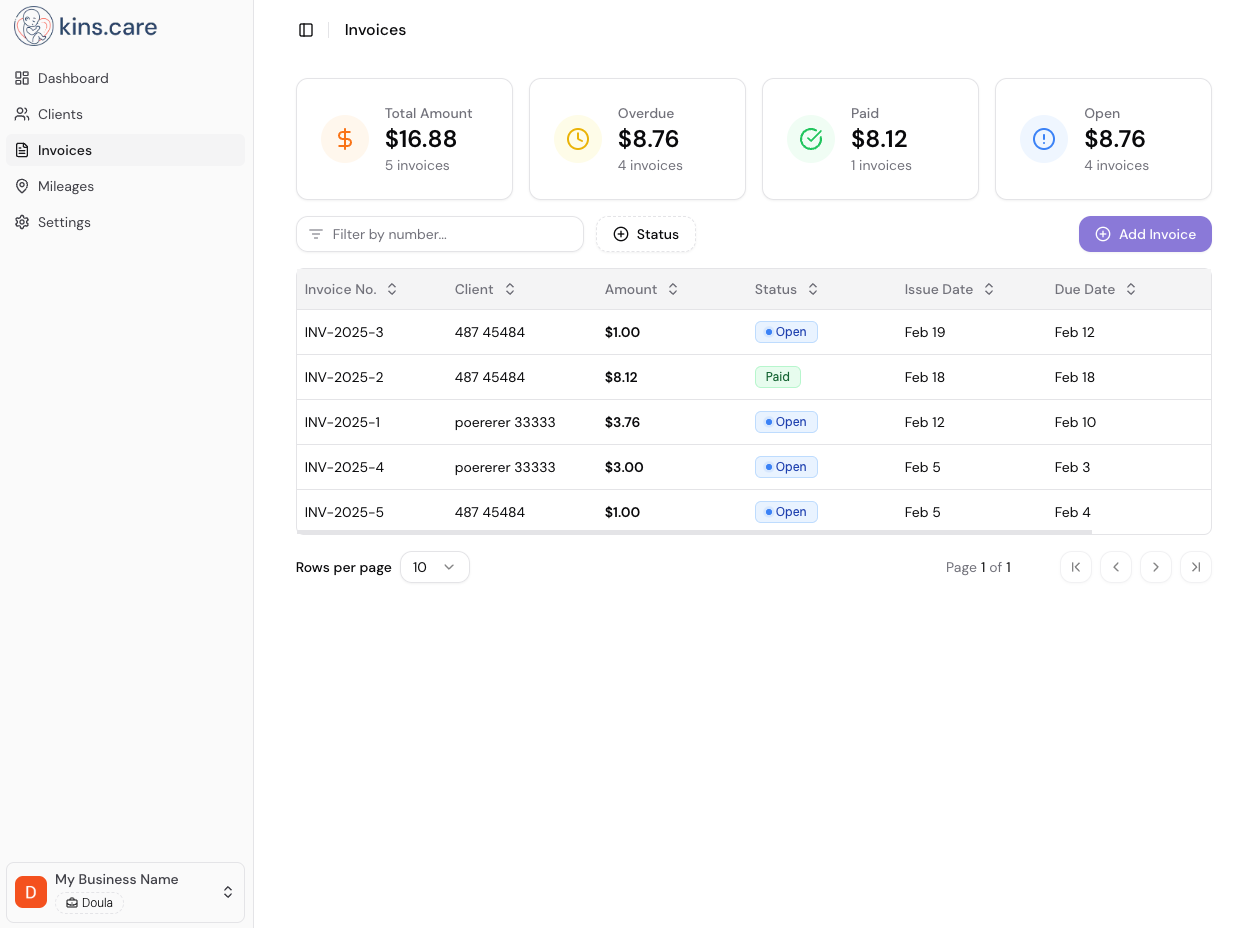
Task: Switch to the Invoices sidebar entry
Action: click(x=64, y=150)
